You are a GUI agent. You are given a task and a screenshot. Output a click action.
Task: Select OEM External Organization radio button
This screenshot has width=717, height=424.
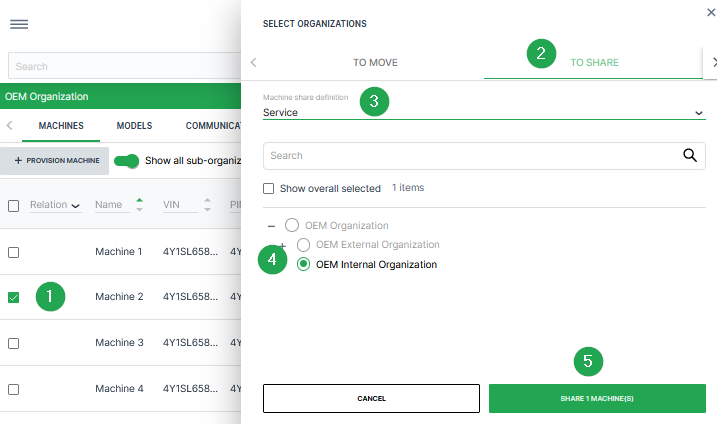(x=304, y=244)
